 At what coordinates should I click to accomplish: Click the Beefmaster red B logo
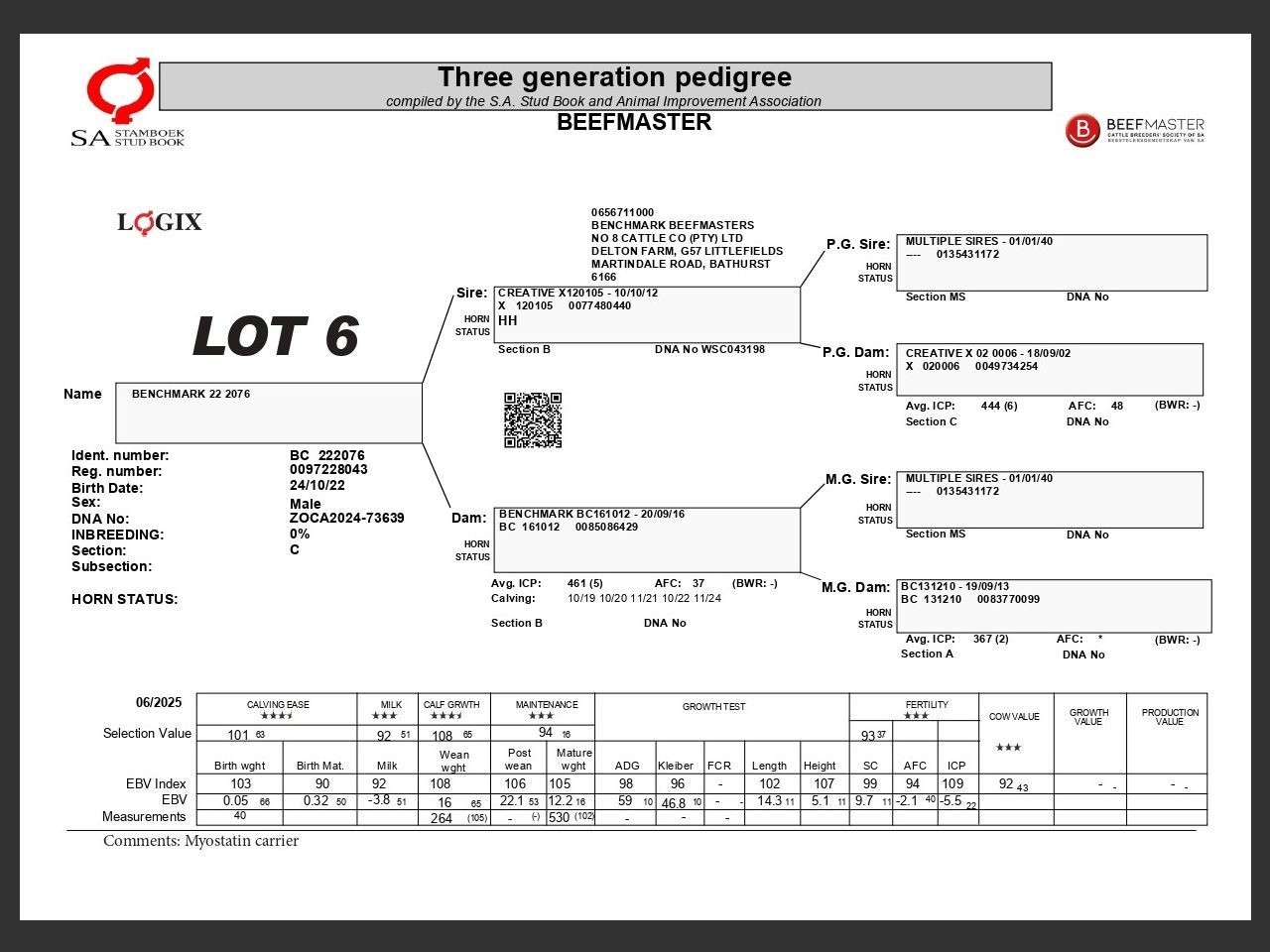click(1081, 131)
